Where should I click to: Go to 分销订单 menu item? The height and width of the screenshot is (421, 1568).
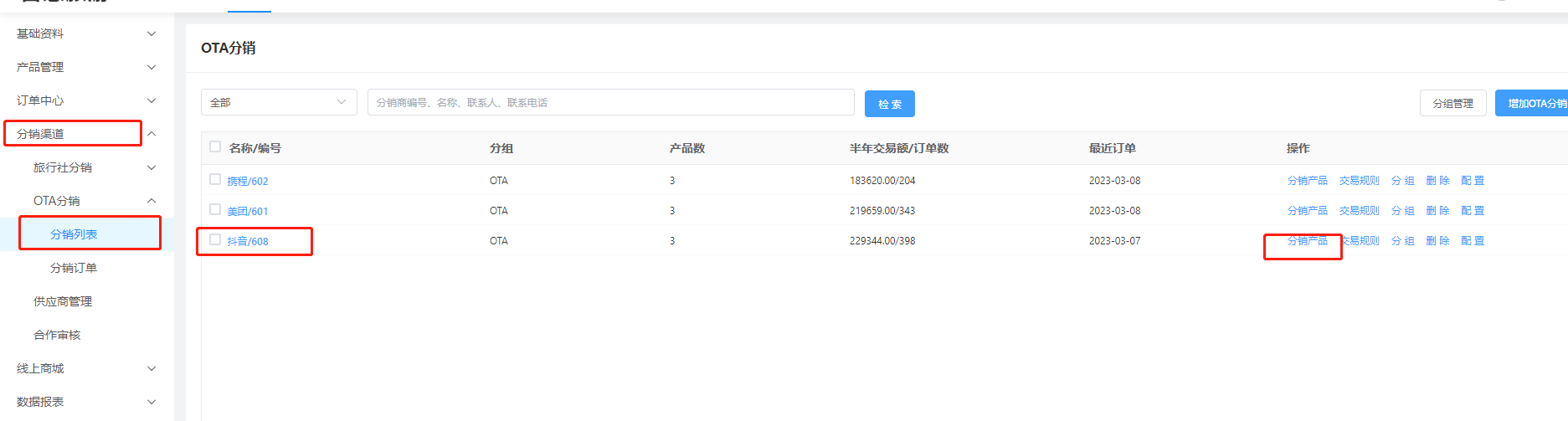[74, 268]
